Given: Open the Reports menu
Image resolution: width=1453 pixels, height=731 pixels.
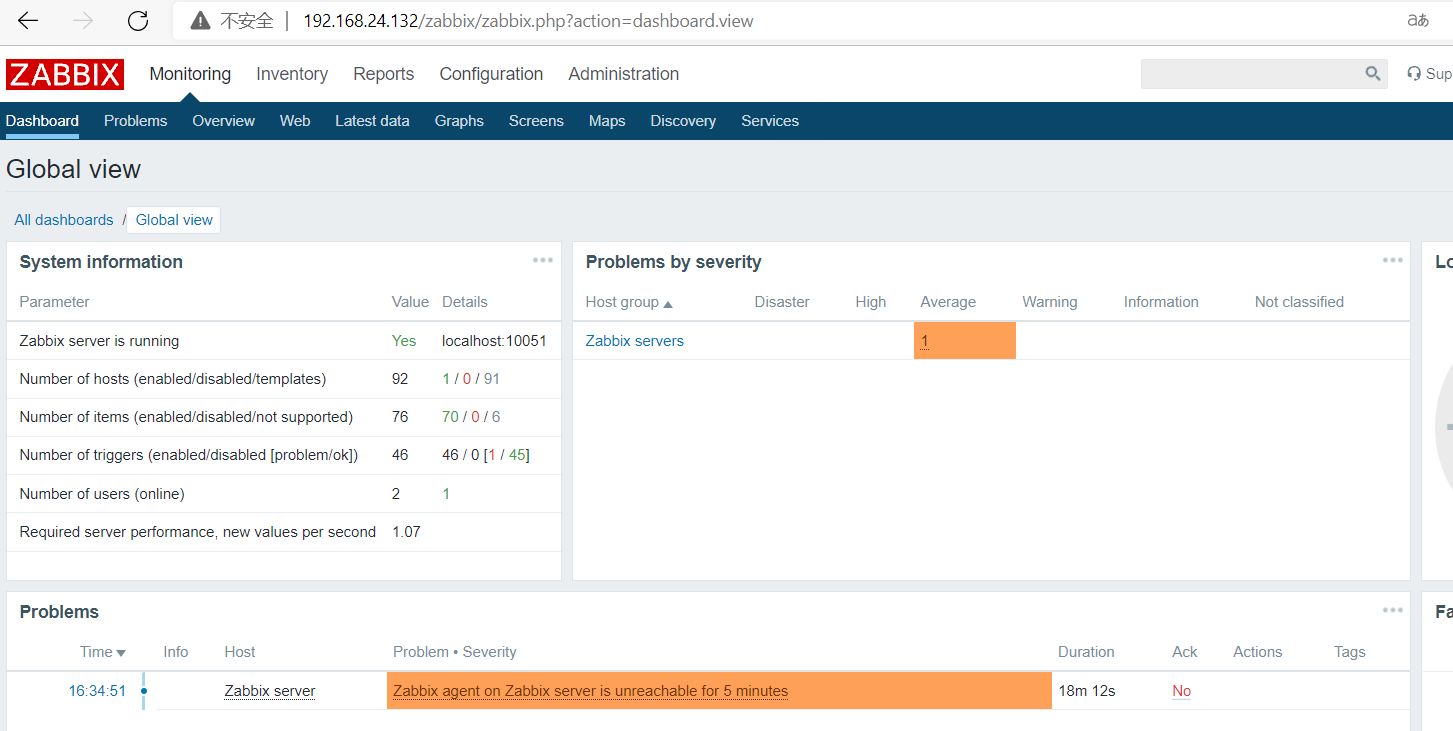Looking at the screenshot, I should click(x=383, y=74).
